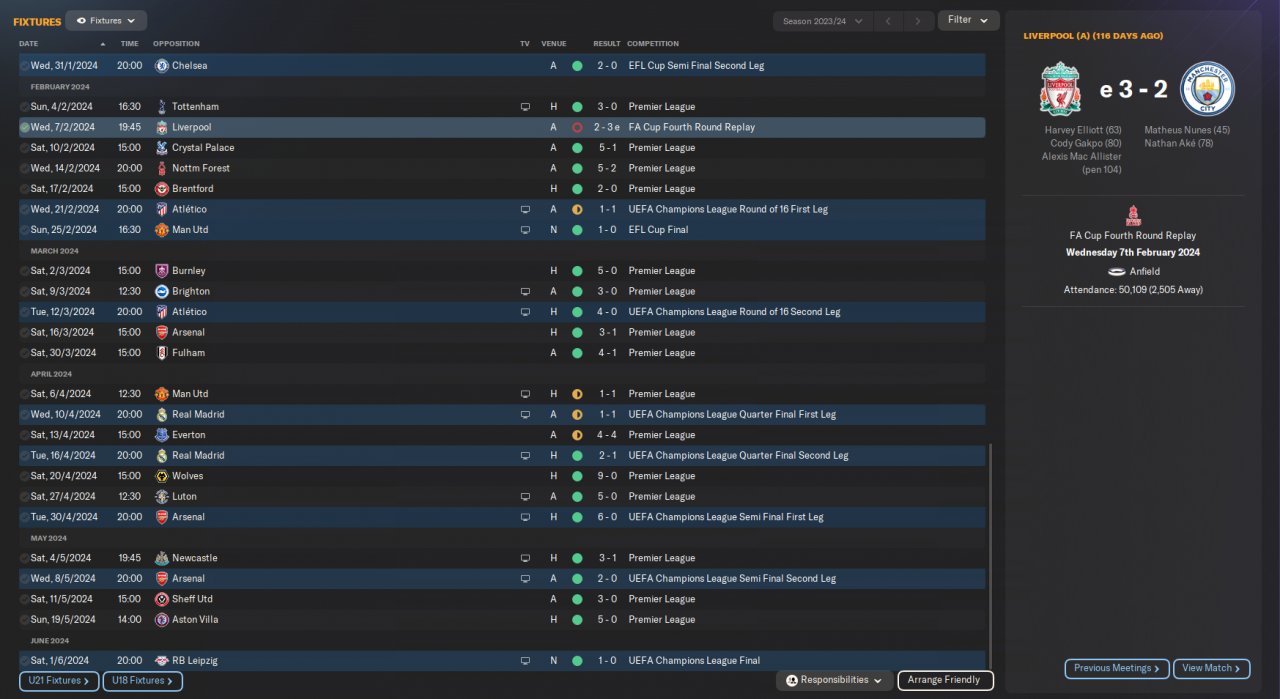Open U21 Fixtures
Image resolution: width=1280 pixels, height=699 pixels.
(x=59, y=681)
